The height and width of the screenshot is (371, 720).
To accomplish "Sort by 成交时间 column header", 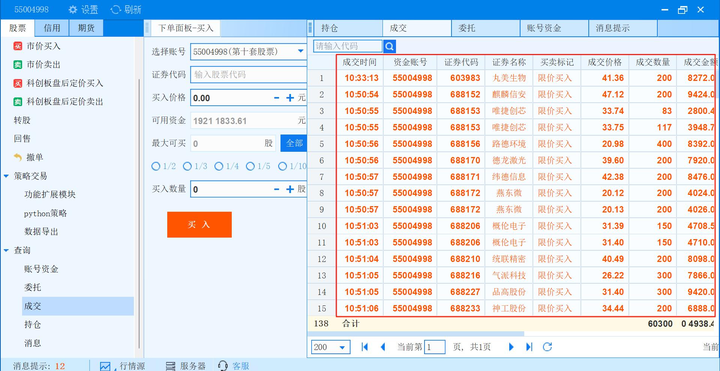I will point(360,62).
